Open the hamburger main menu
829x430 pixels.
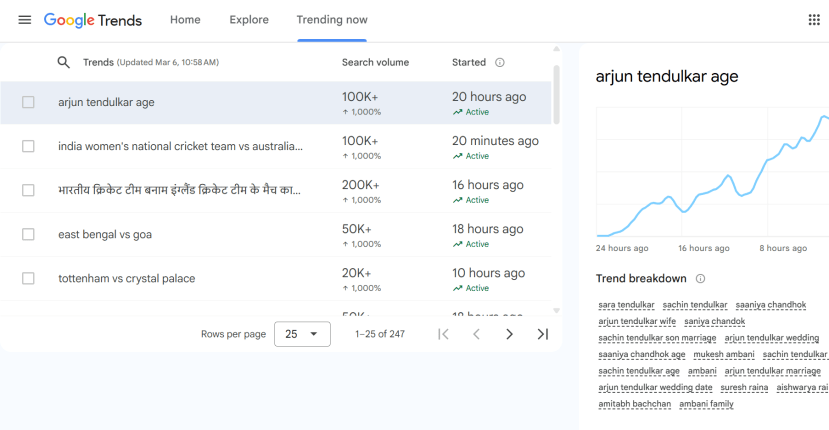click(x=25, y=20)
